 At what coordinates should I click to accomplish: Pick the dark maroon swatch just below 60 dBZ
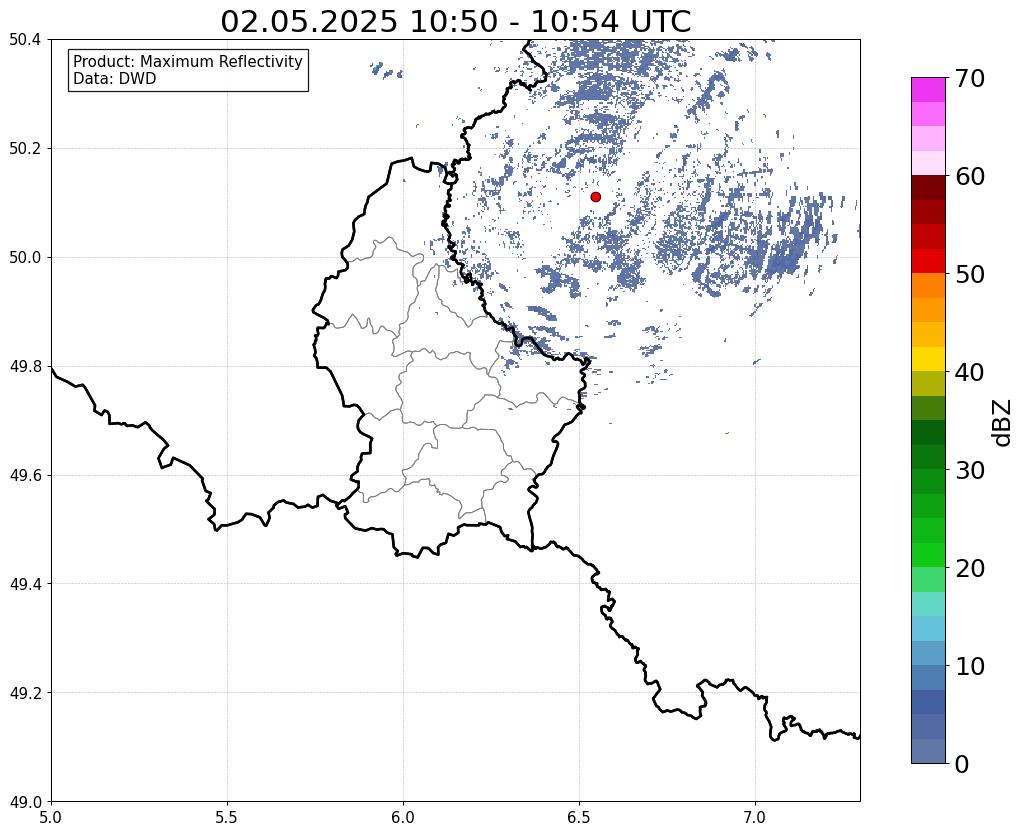pyautogui.click(x=928, y=188)
